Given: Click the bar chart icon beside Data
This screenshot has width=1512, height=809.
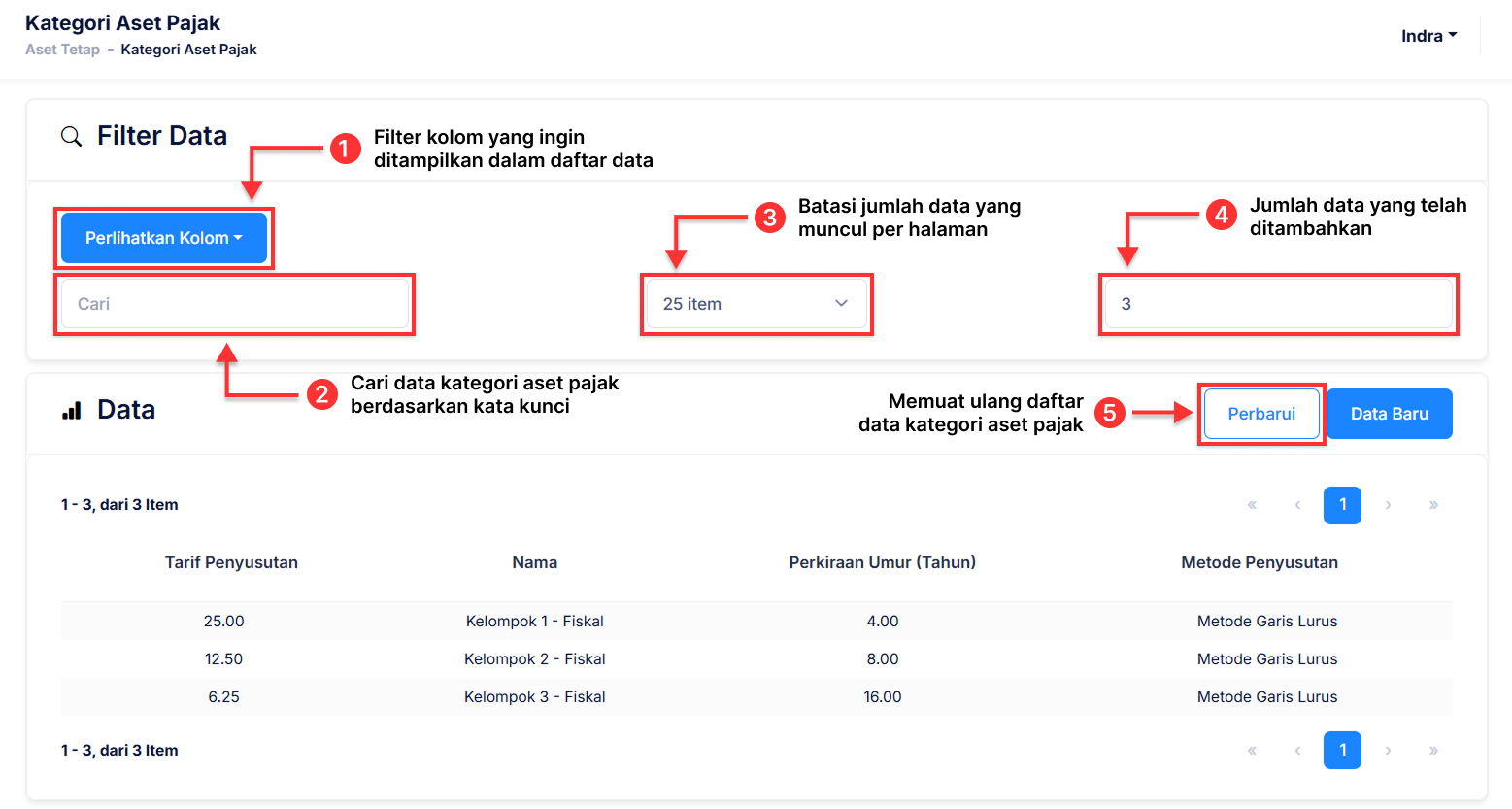Looking at the screenshot, I should pyautogui.click(x=71, y=411).
